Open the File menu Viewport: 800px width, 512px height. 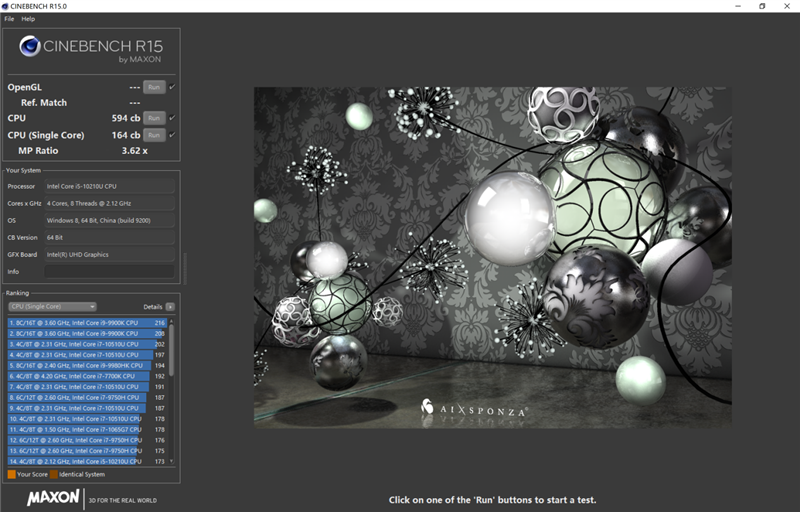(x=9, y=19)
